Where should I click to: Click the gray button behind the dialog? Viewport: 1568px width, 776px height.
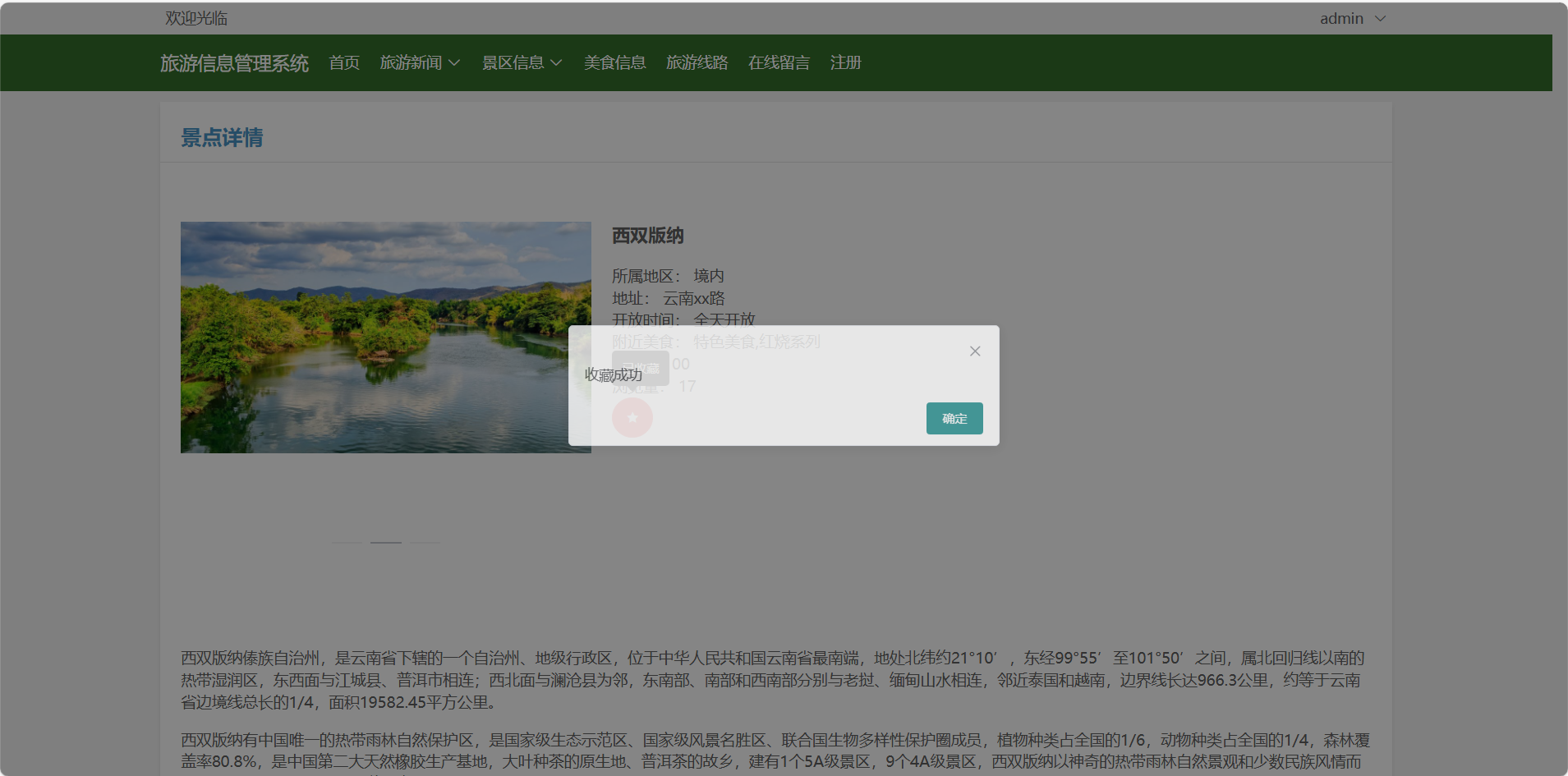point(640,369)
